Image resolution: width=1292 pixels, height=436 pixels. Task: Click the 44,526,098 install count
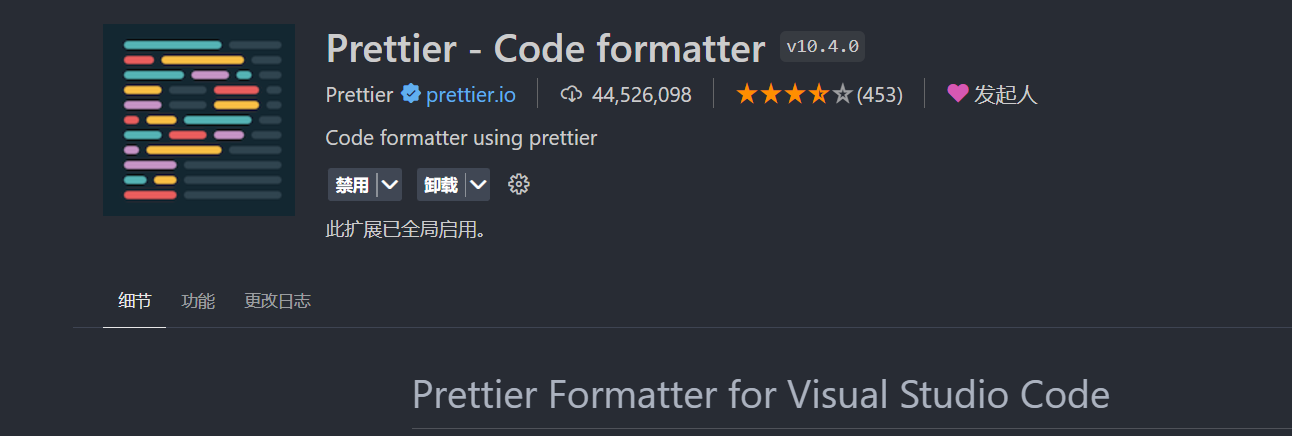coord(641,95)
